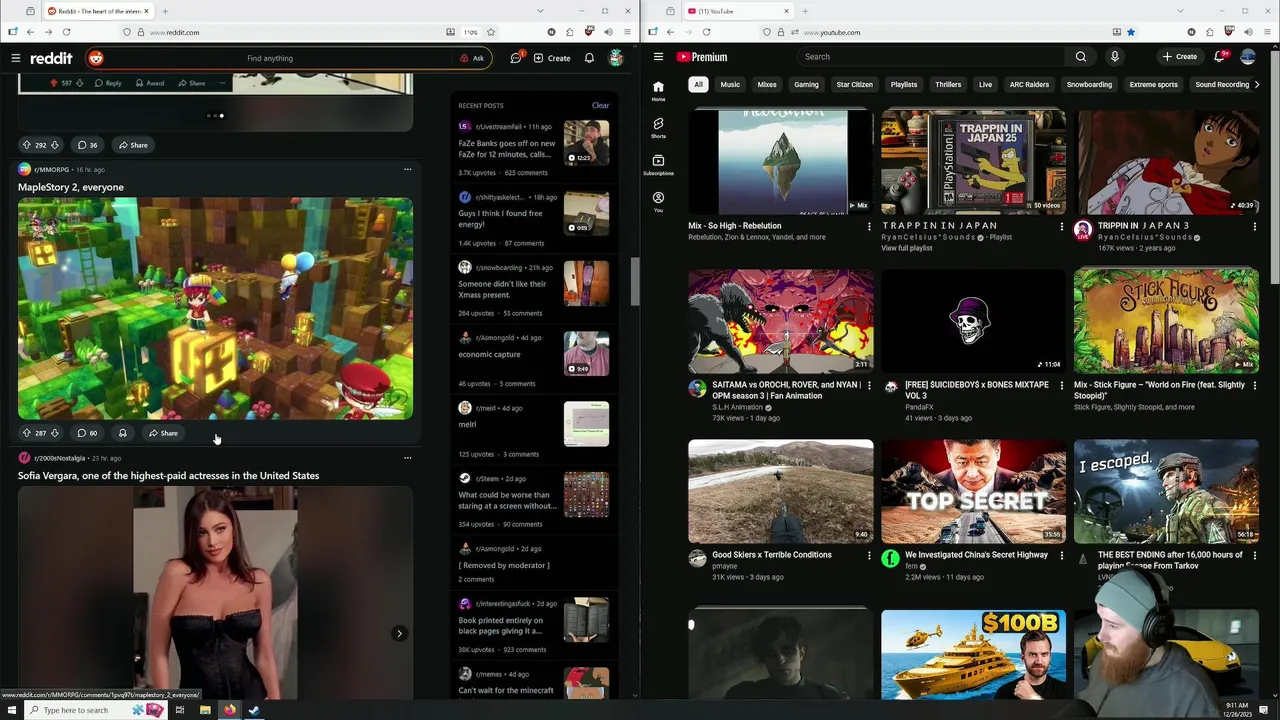Share the MapleStory 2 post
The height and width of the screenshot is (720, 1280).
(163, 433)
